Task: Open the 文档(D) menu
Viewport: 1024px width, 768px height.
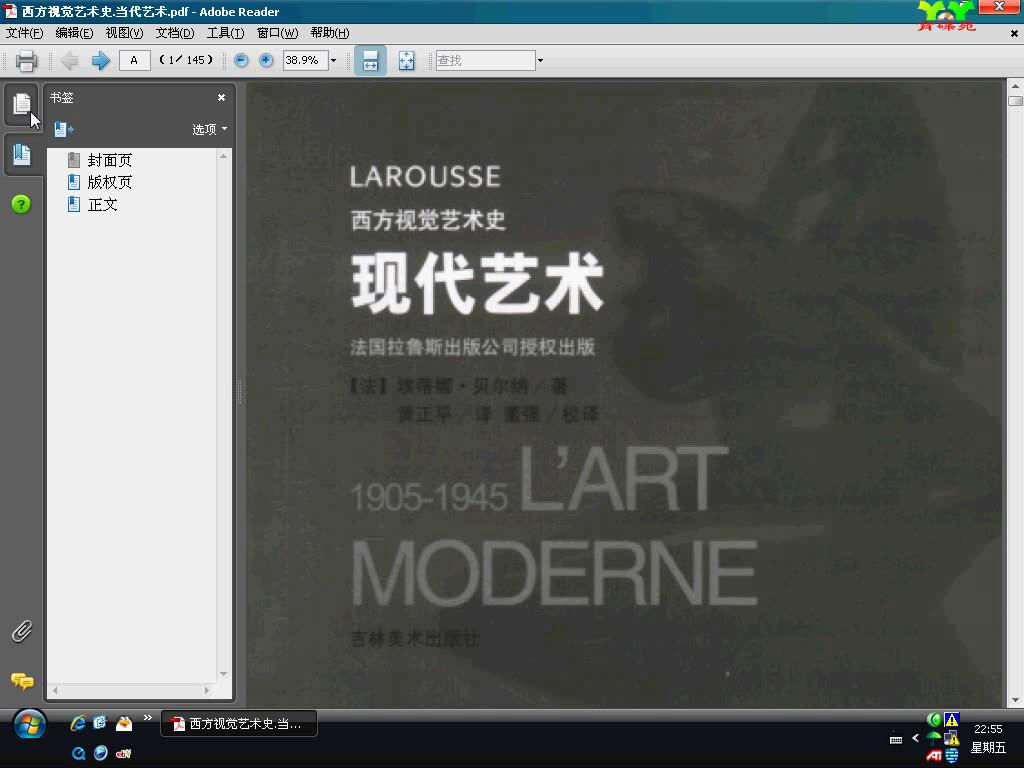Action: click(174, 33)
